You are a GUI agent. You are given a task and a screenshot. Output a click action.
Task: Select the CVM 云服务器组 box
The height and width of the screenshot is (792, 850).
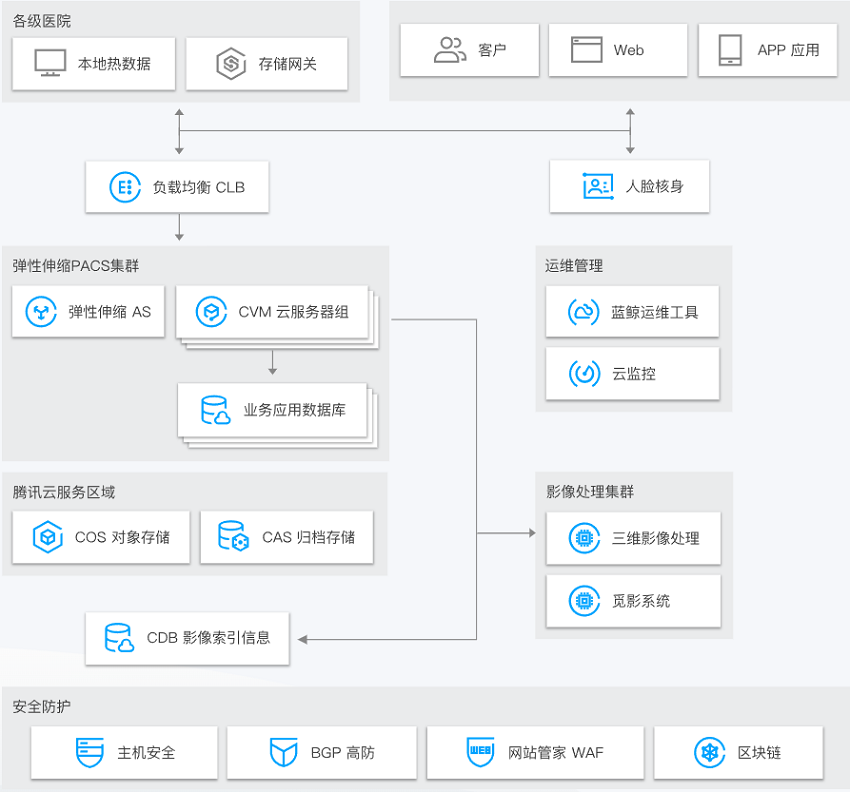tap(272, 312)
